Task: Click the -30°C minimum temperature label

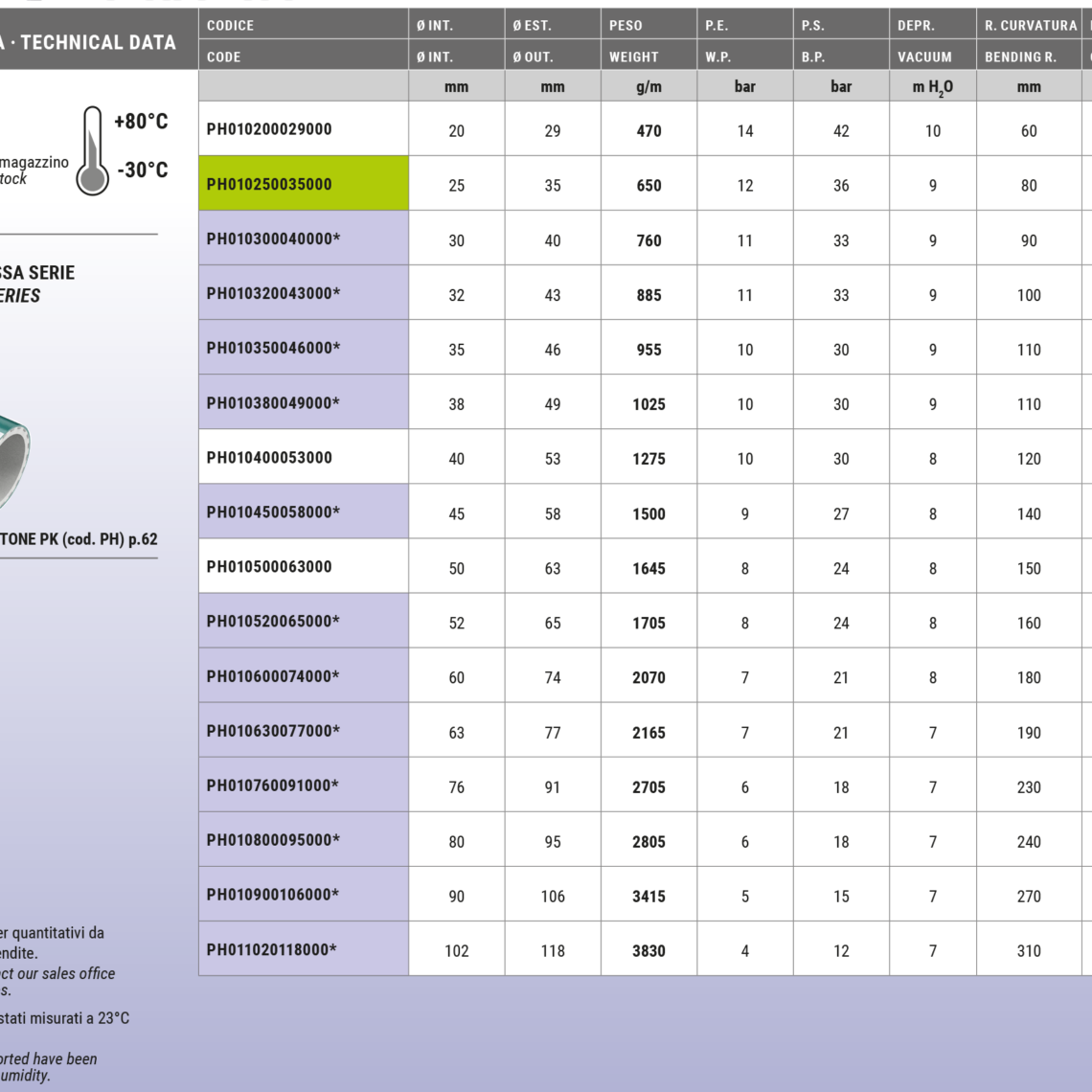Action: [142, 171]
